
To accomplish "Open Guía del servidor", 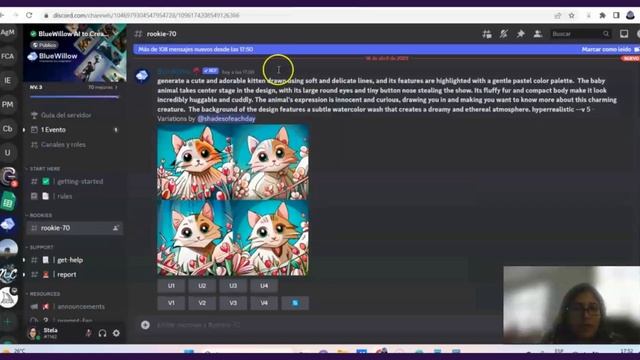I will [74, 115].
